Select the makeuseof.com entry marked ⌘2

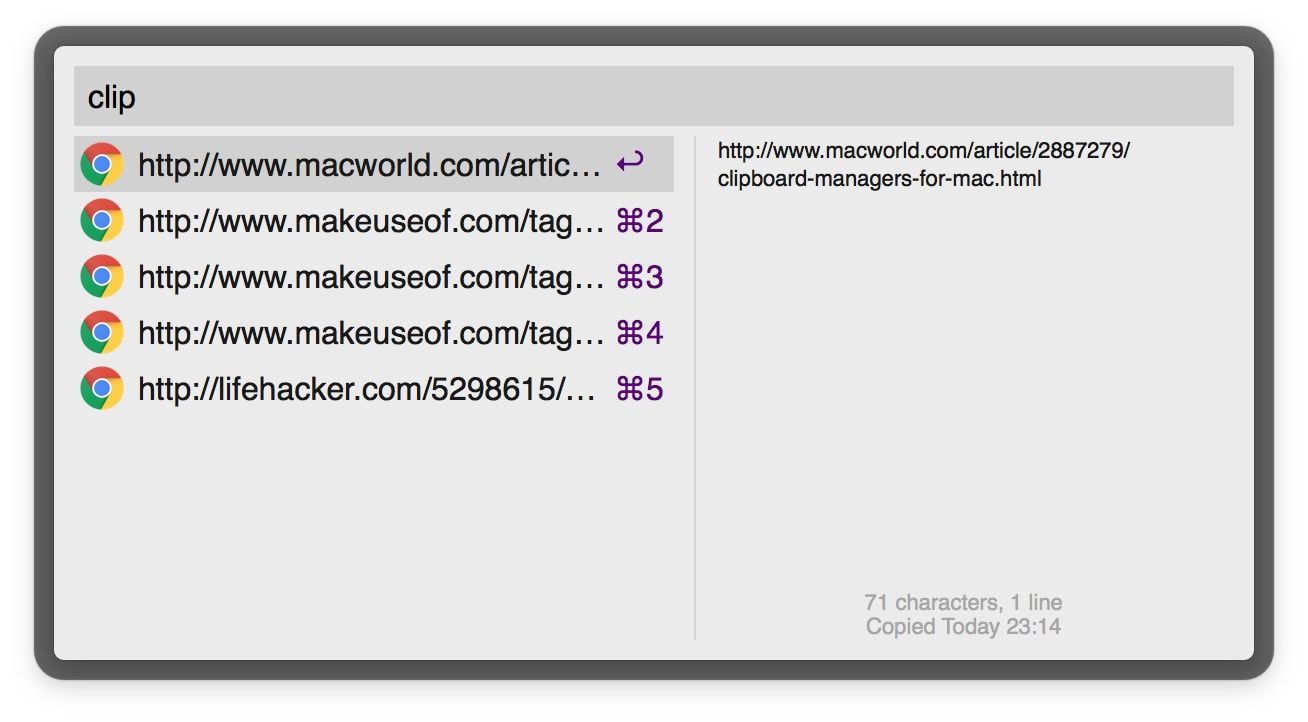[x=374, y=220]
